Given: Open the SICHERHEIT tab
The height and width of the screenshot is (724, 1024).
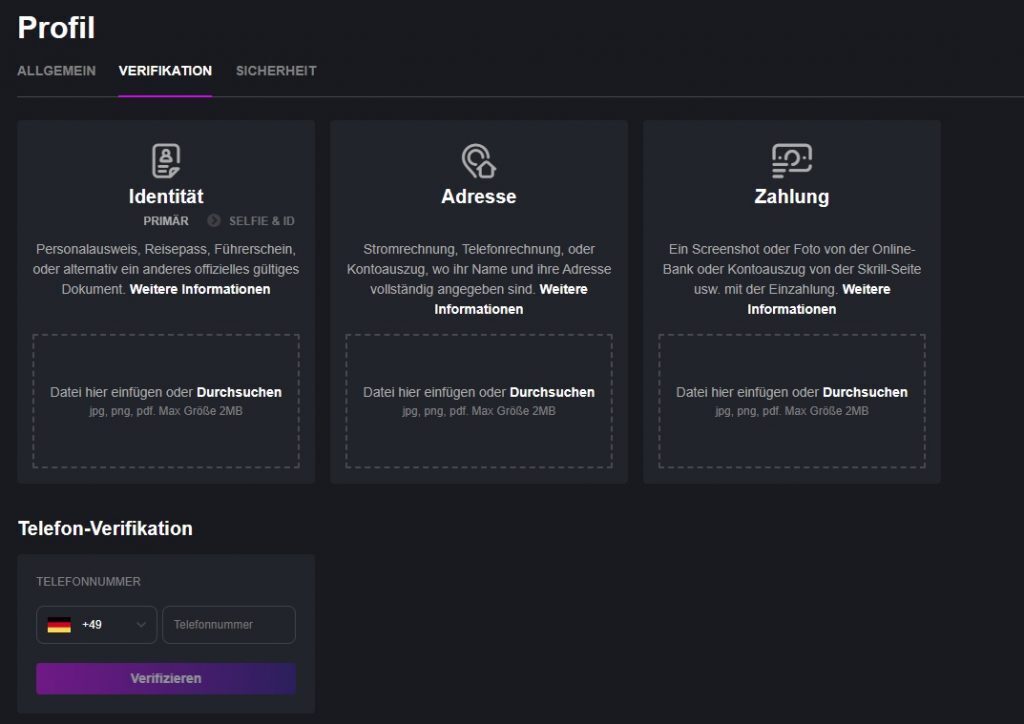Looking at the screenshot, I should (x=276, y=71).
